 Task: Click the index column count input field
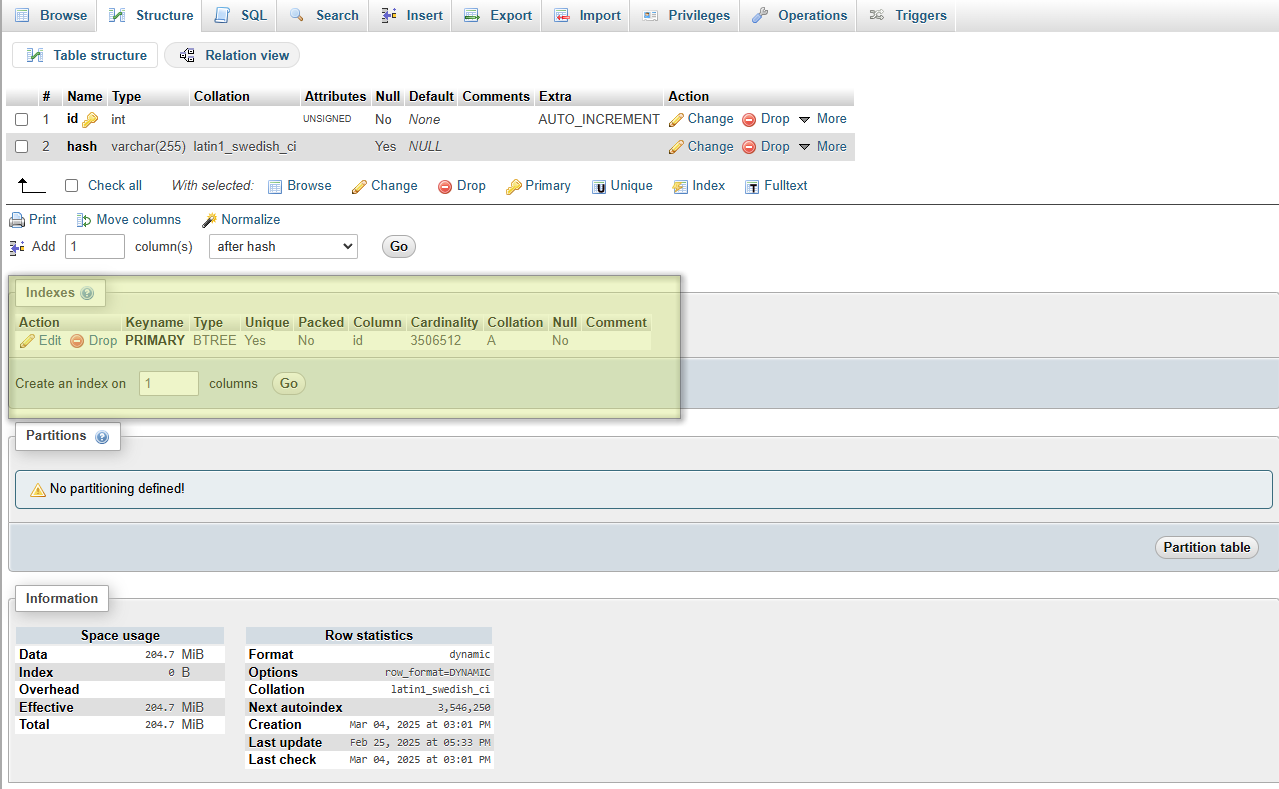tap(168, 383)
